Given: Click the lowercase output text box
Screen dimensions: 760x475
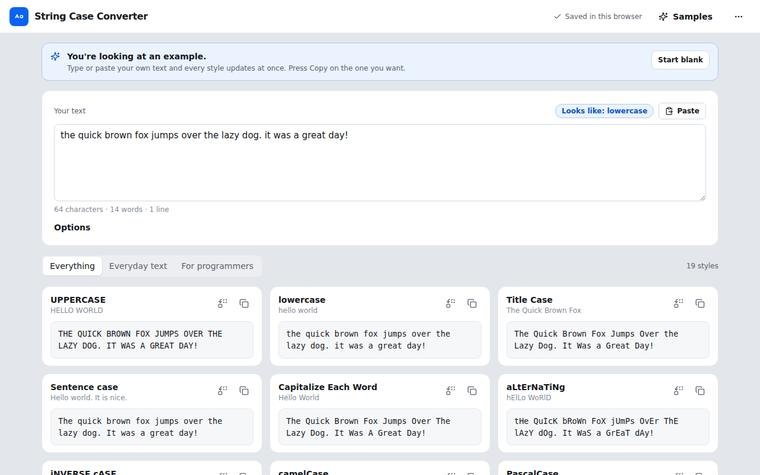Looking at the screenshot, I should click(380, 340).
